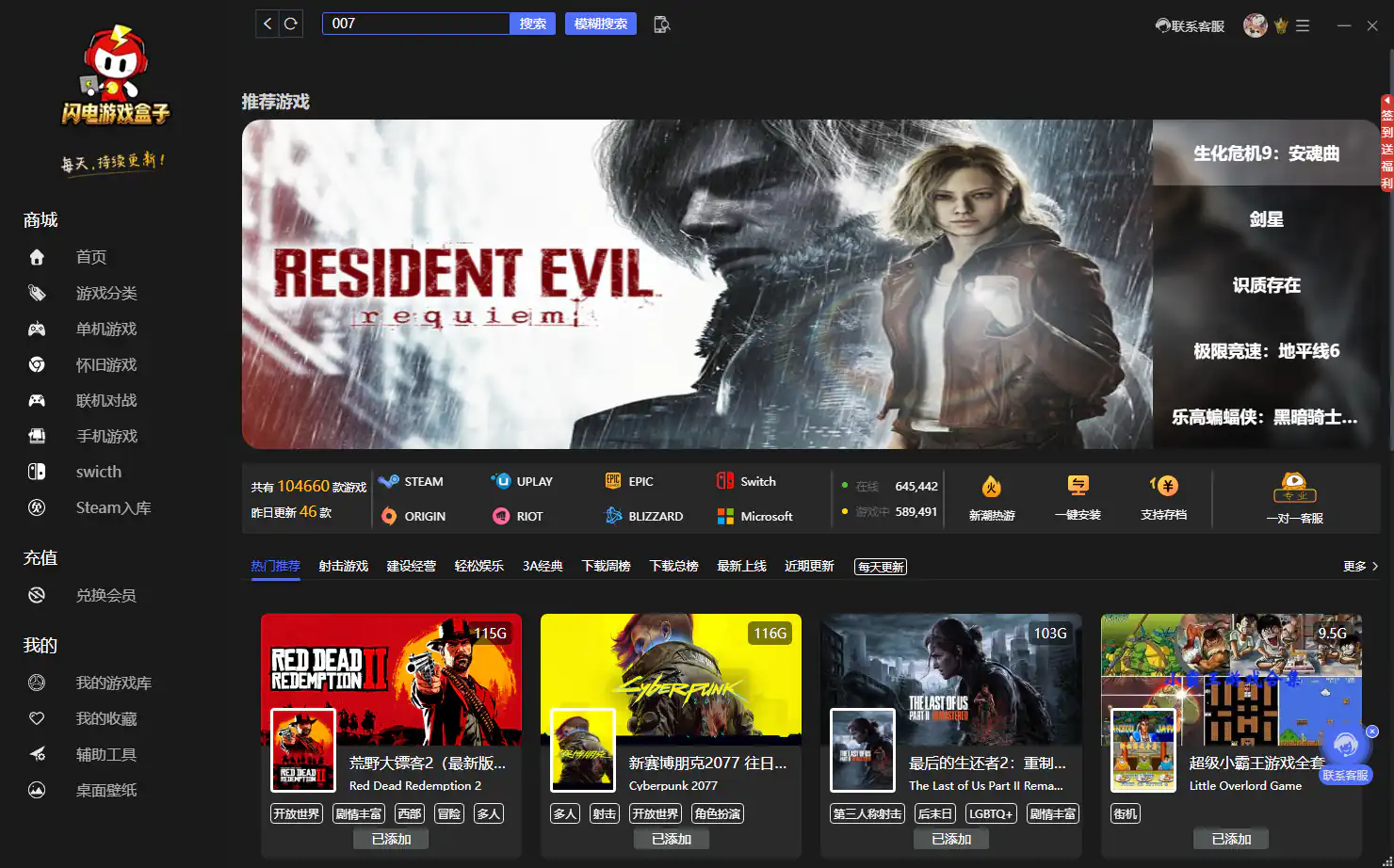Click the picture icon for 桌面壁纸
This screenshot has height=868, width=1394.
pos(37,790)
